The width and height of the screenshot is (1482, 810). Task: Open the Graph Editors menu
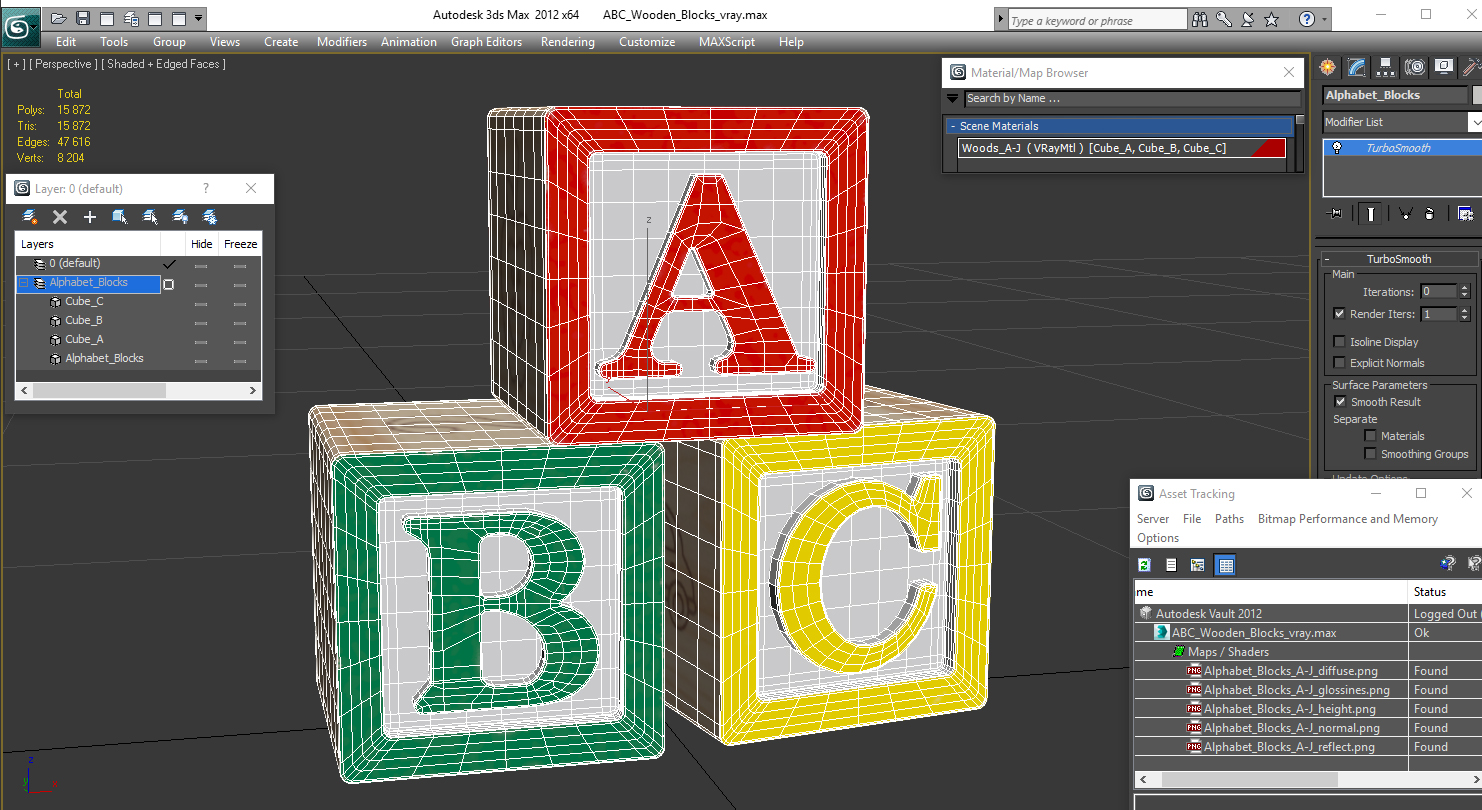pyautogui.click(x=486, y=42)
